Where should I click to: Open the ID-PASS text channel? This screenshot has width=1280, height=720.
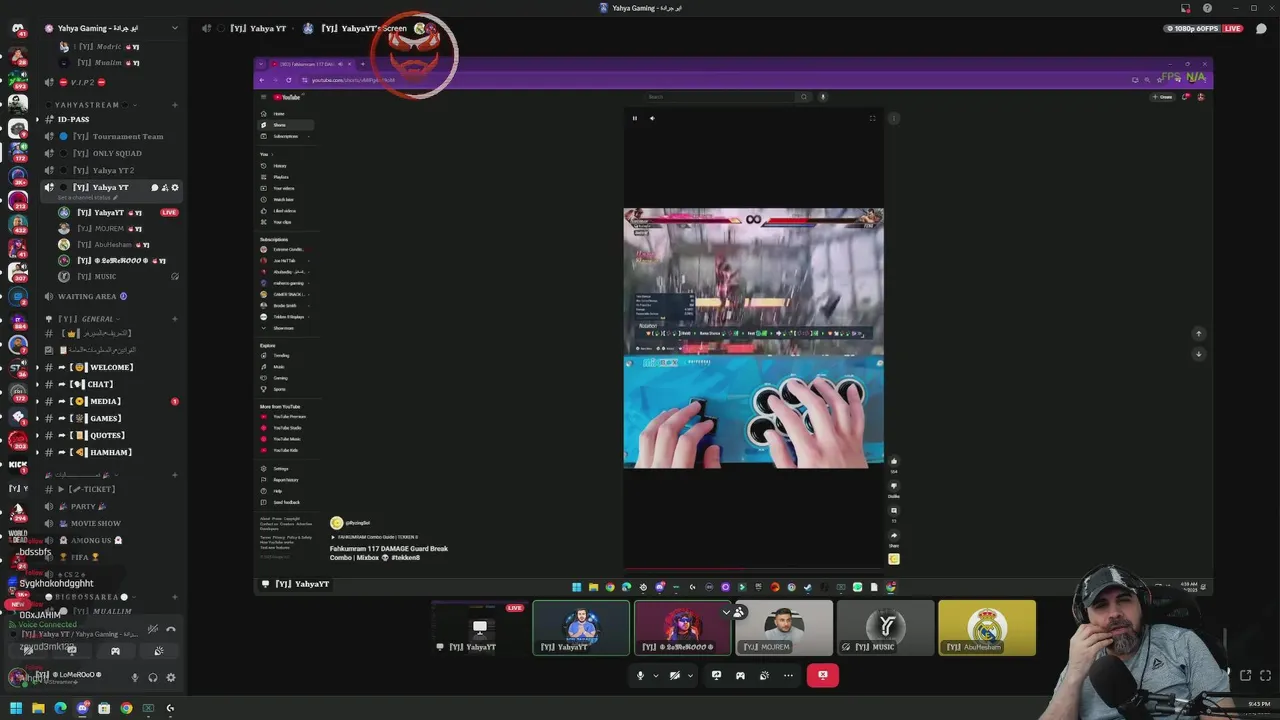pos(110,119)
